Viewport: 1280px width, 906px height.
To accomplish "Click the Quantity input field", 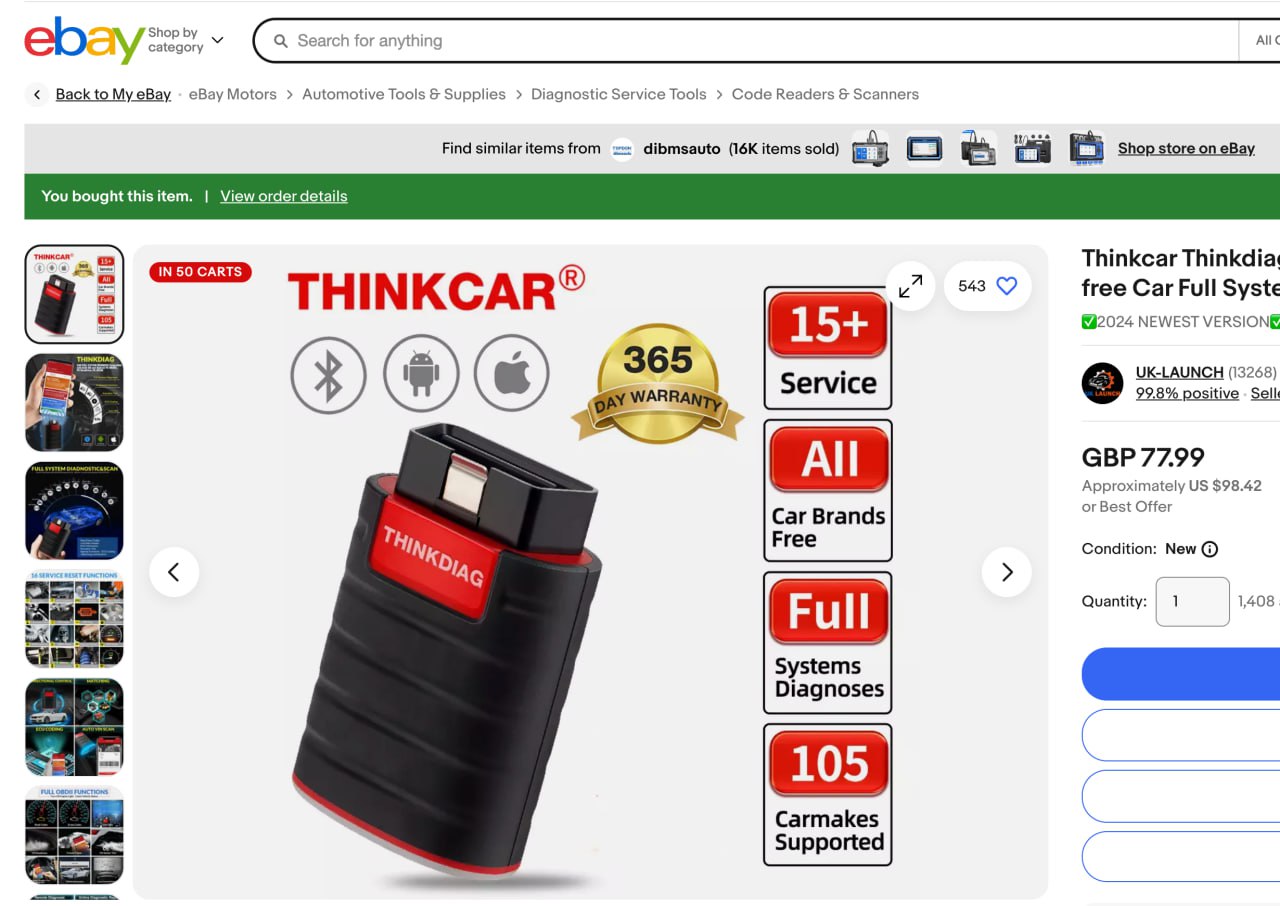I will tap(1192, 602).
